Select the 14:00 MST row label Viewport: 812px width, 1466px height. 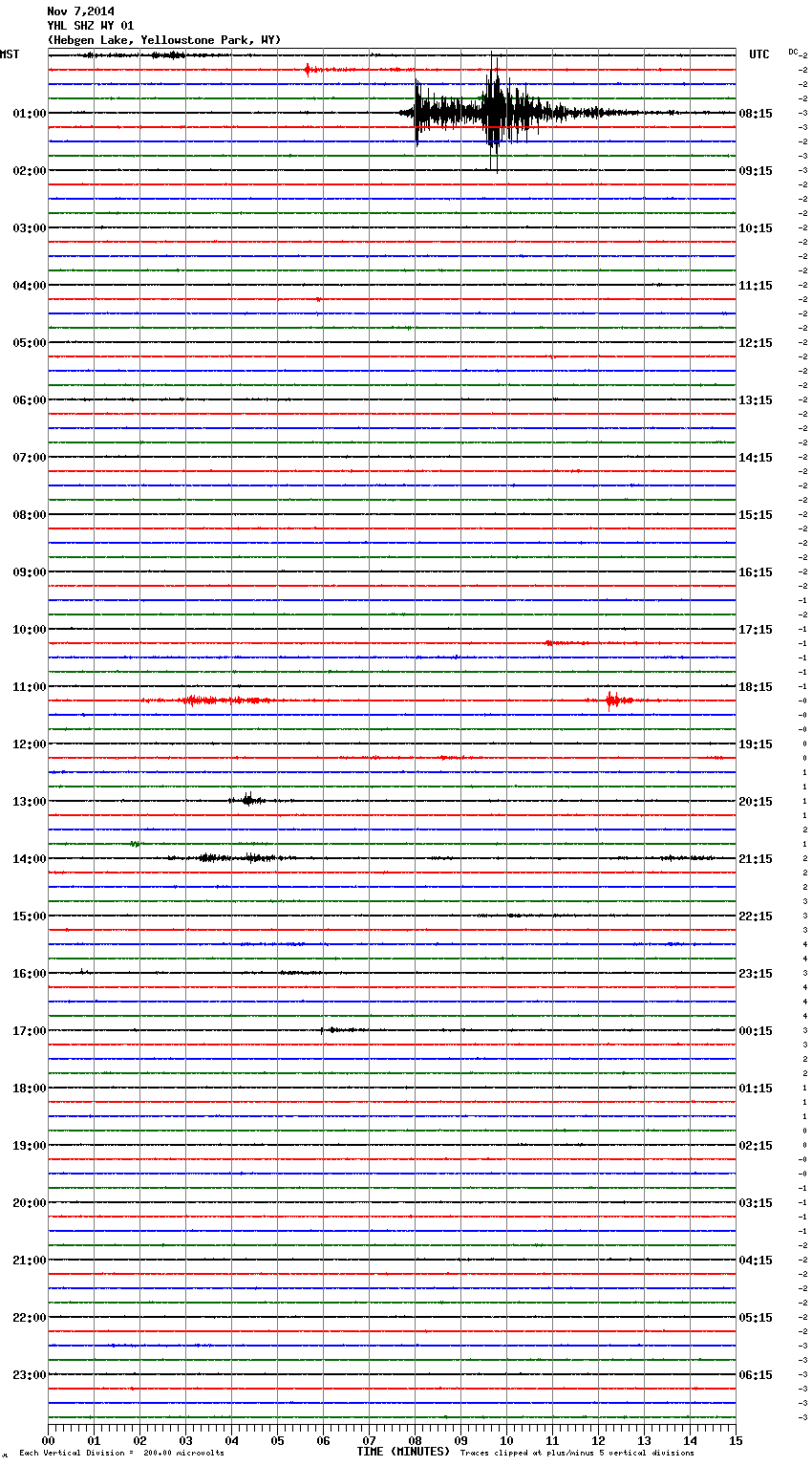(x=30, y=859)
